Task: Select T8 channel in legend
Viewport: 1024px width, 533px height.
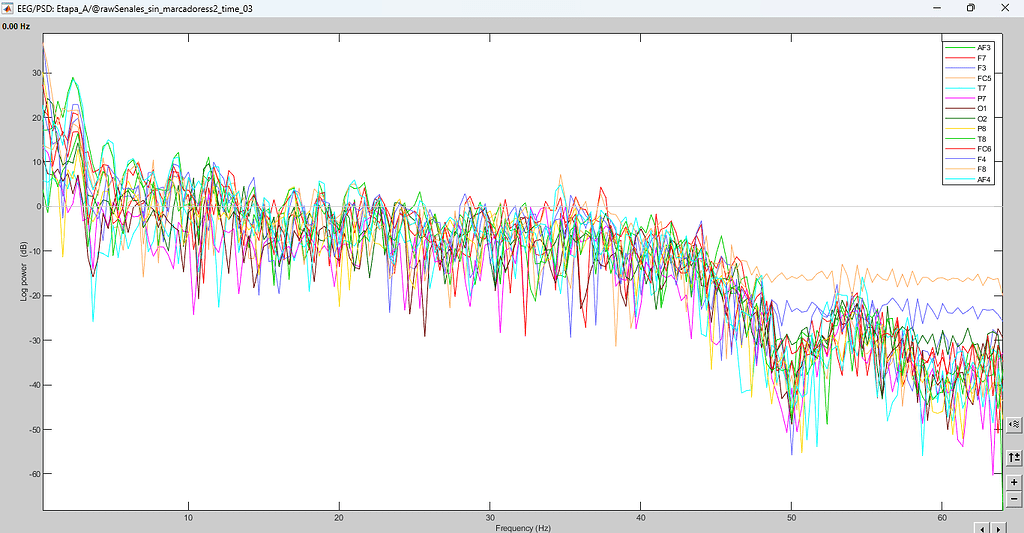Action: pyautogui.click(x=982, y=139)
